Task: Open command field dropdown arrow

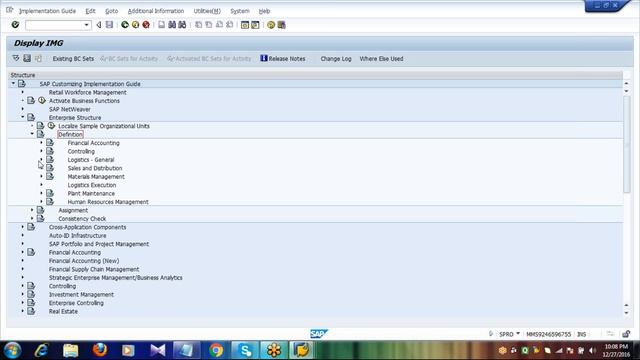Action: 86,25
